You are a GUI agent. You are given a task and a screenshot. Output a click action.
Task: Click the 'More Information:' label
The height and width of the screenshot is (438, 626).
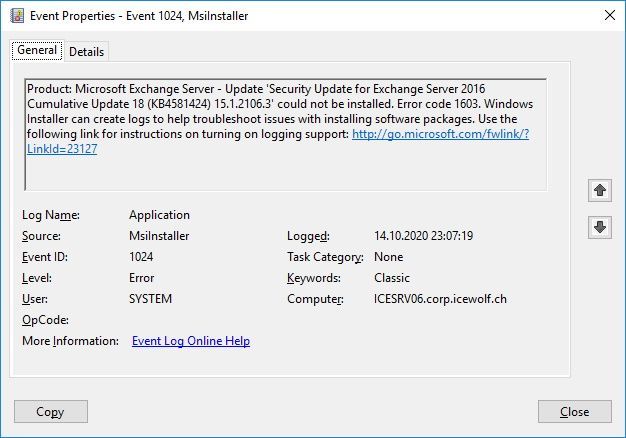[x=70, y=341]
